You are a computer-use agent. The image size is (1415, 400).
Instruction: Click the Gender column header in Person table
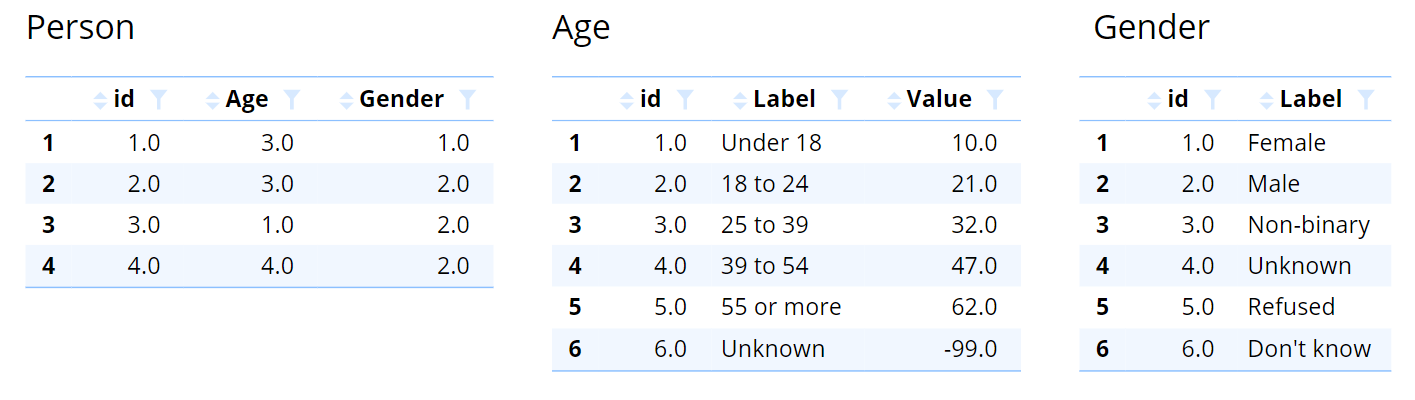pyautogui.click(x=401, y=99)
